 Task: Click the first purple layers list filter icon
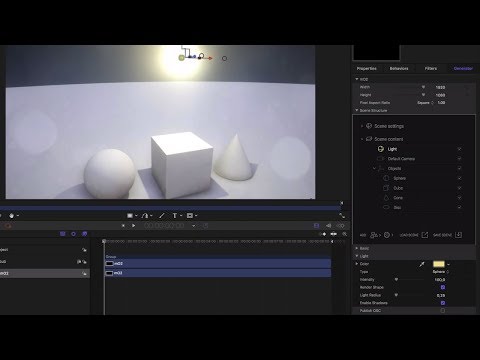click(62, 234)
